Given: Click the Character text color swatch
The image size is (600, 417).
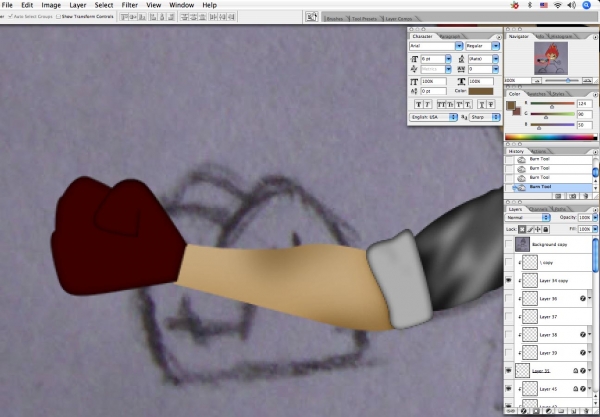Looking at the screenshot, I should point(481,91).
